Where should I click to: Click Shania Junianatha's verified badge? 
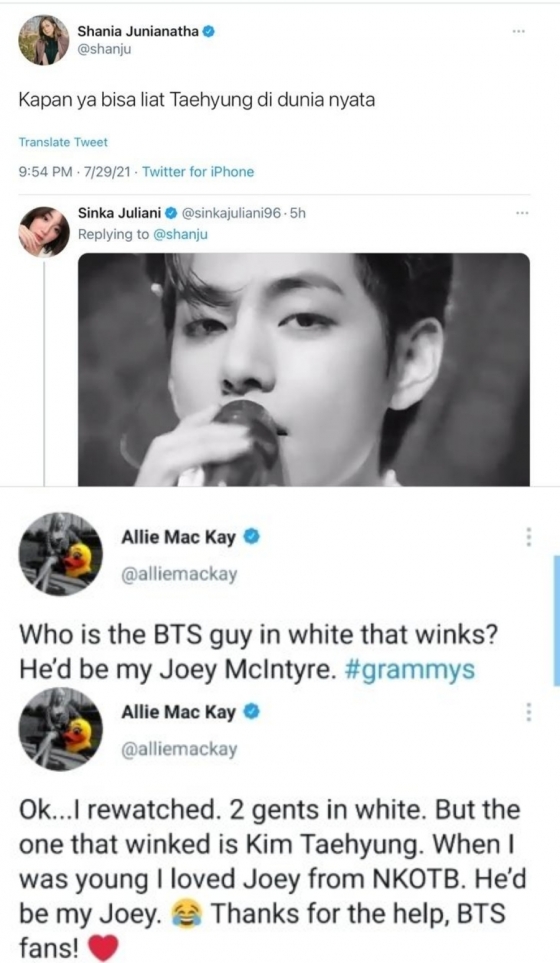(209, 31)
